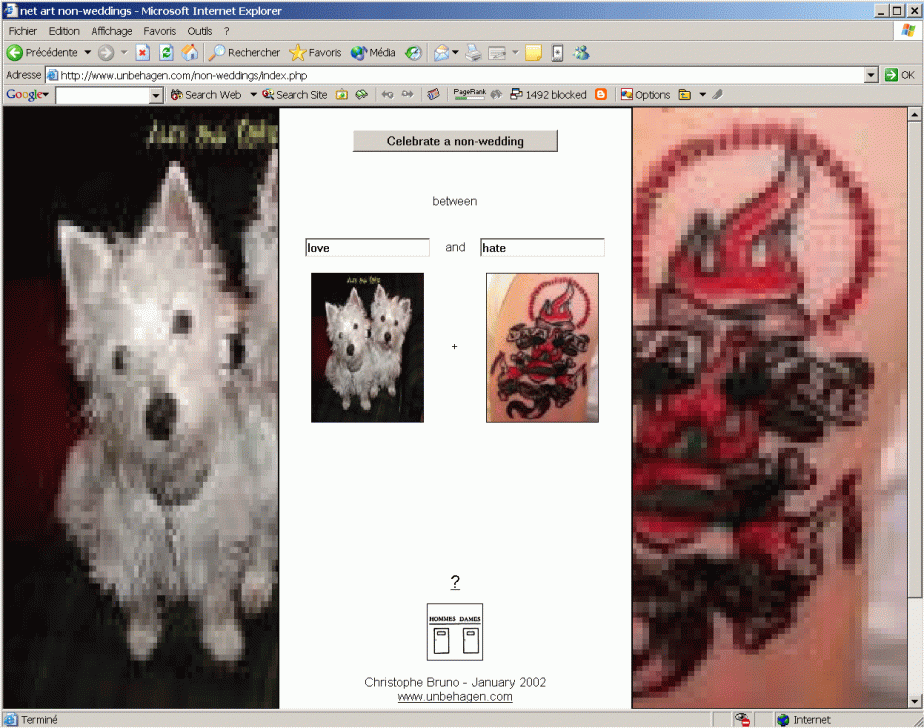924x728 pixels.
Task: Click the Stop loading icon
Action: click(x=142, y=53)
